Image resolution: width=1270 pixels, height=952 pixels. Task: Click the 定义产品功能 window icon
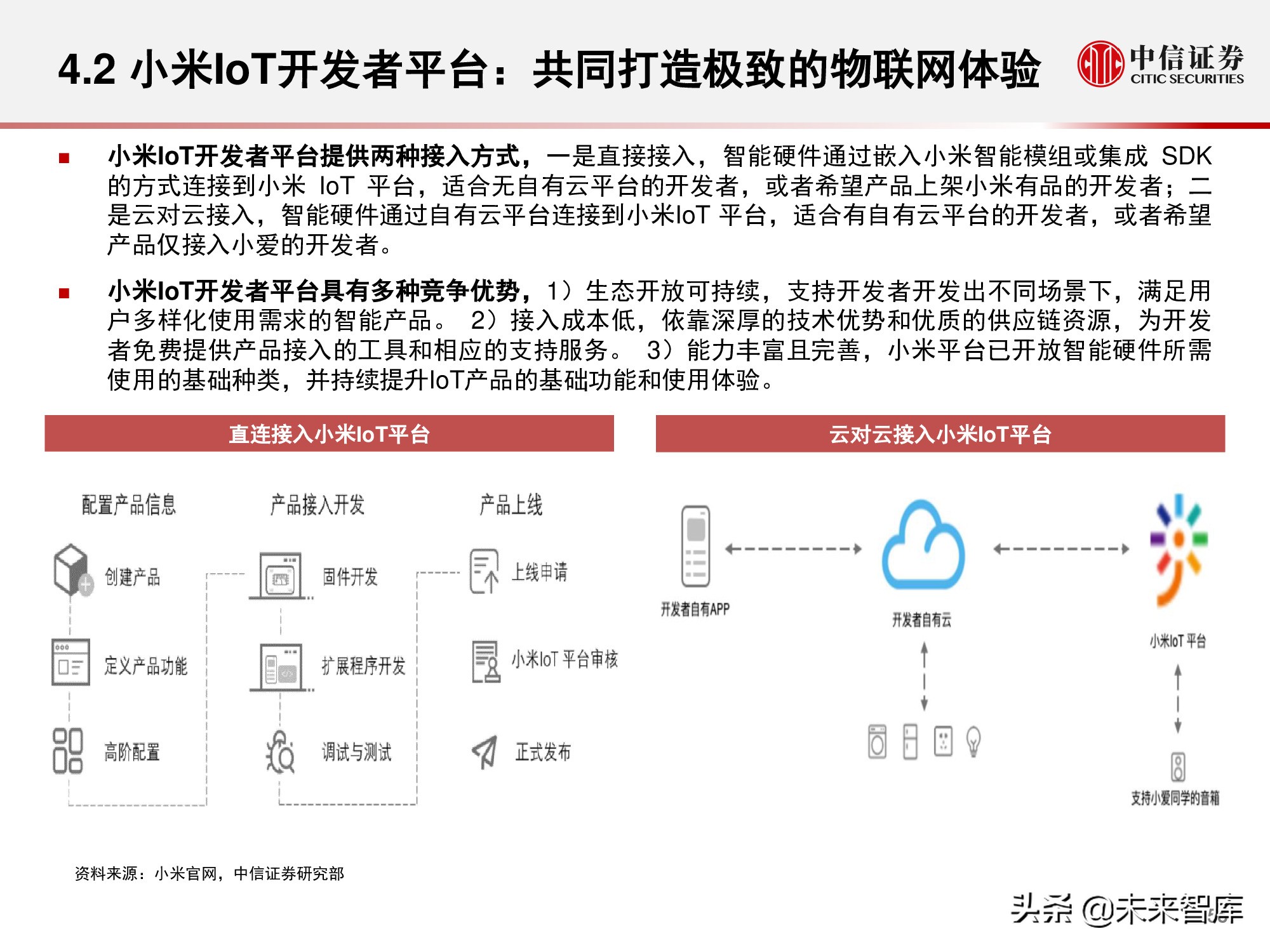pos(70,662)
